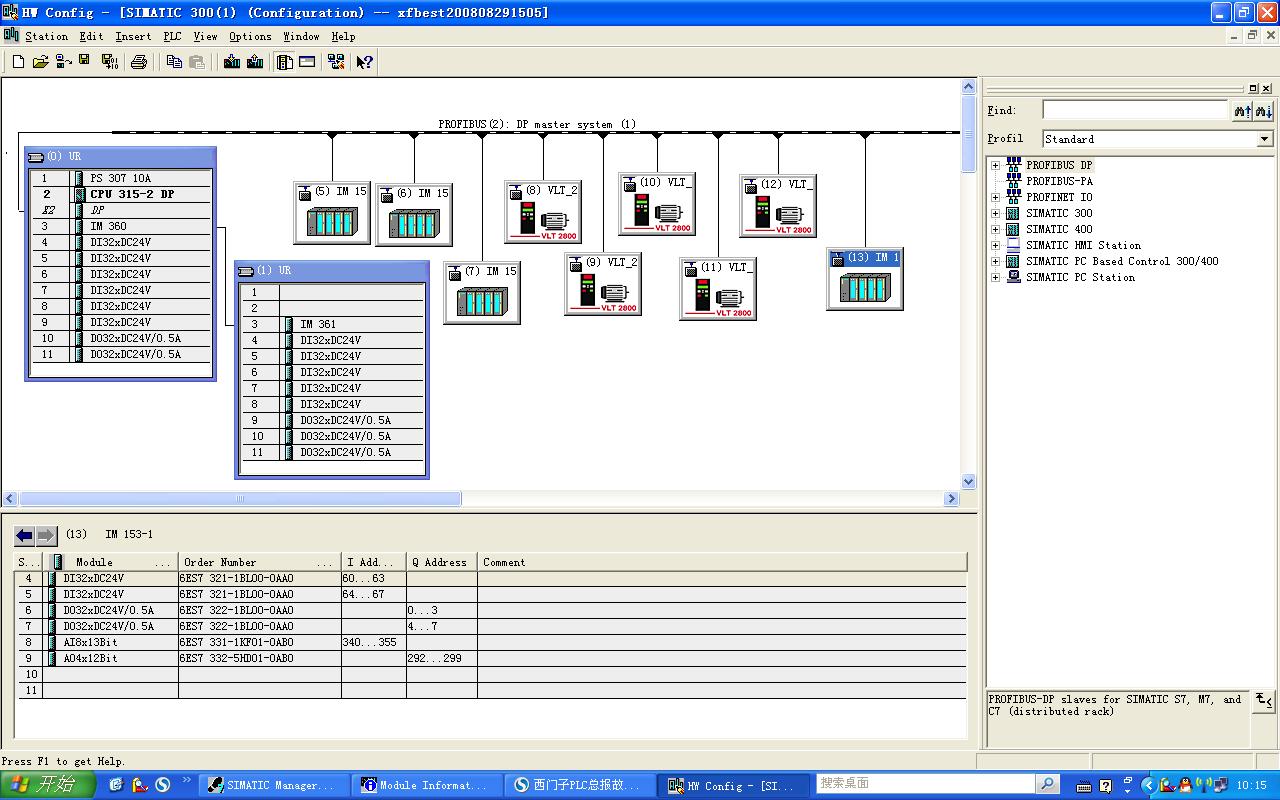Select IM 361 row in rack (1) UR
1280x800 pixels.
tap(331, 324)
